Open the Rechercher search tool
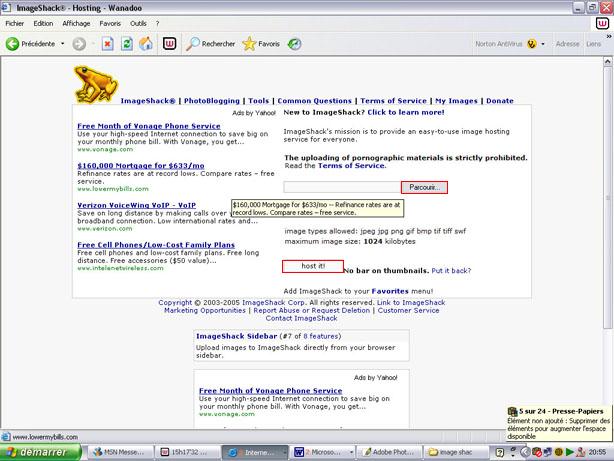 coord(210,44)
